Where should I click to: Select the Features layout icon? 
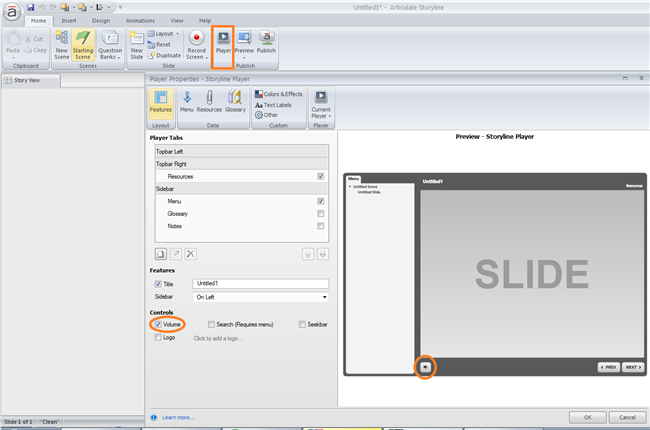click(161, 102)
